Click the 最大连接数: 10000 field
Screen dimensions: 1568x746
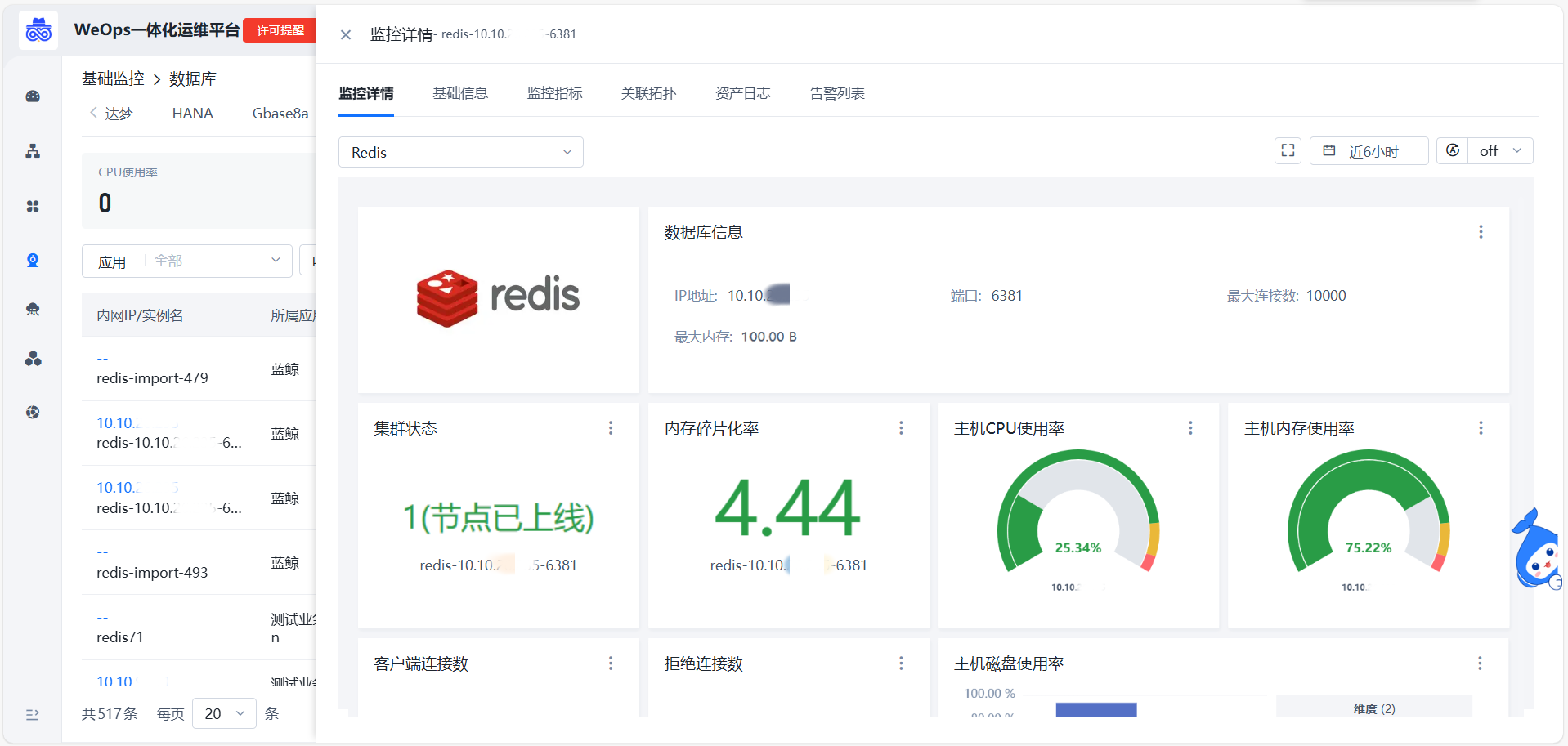click(1286, 296)
